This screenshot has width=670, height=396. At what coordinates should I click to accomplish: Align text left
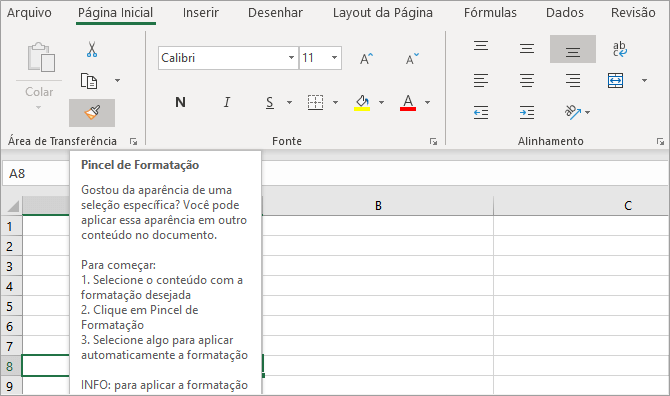481,80
